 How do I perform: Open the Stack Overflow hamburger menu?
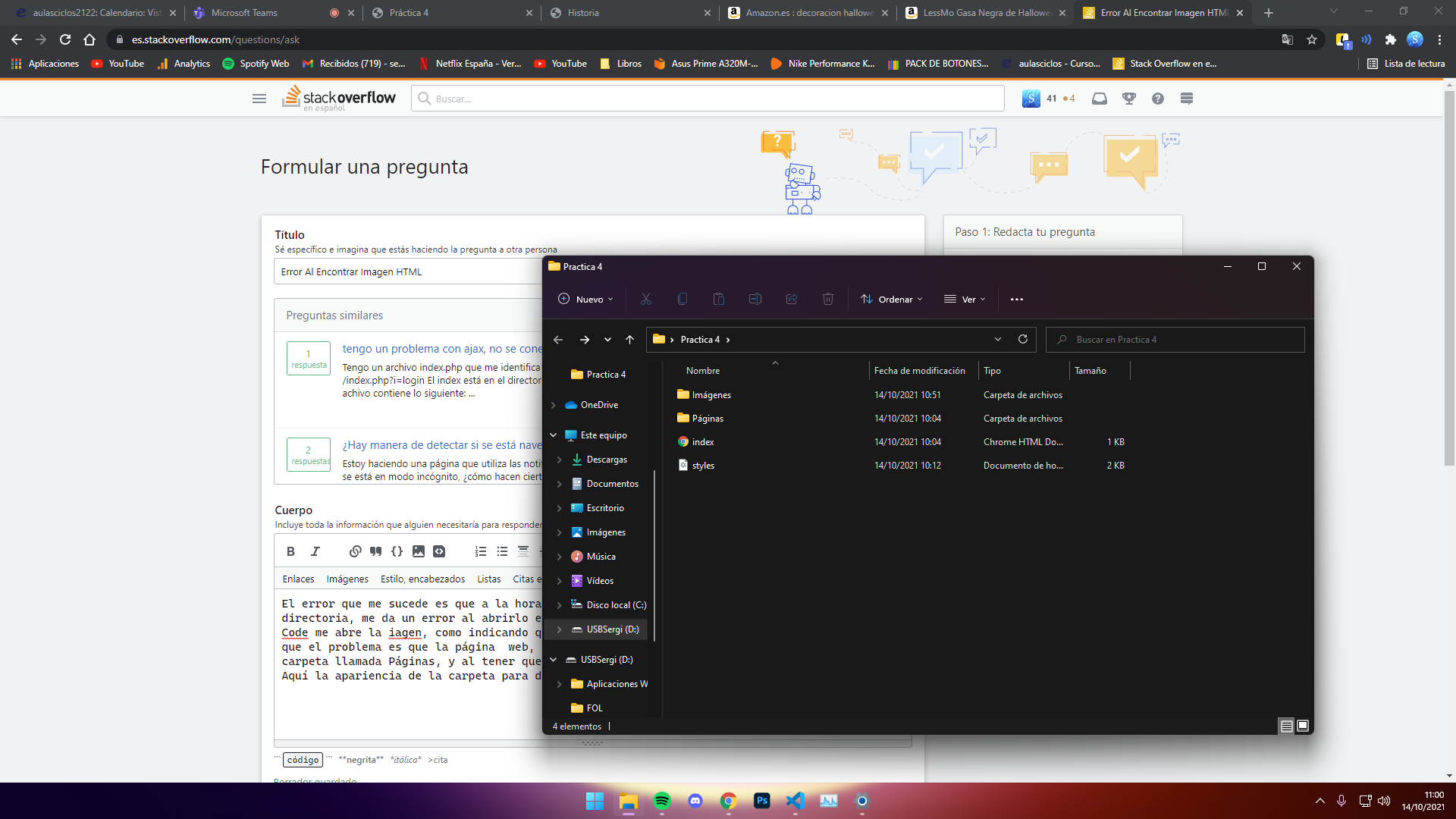[x=259, y=98]
